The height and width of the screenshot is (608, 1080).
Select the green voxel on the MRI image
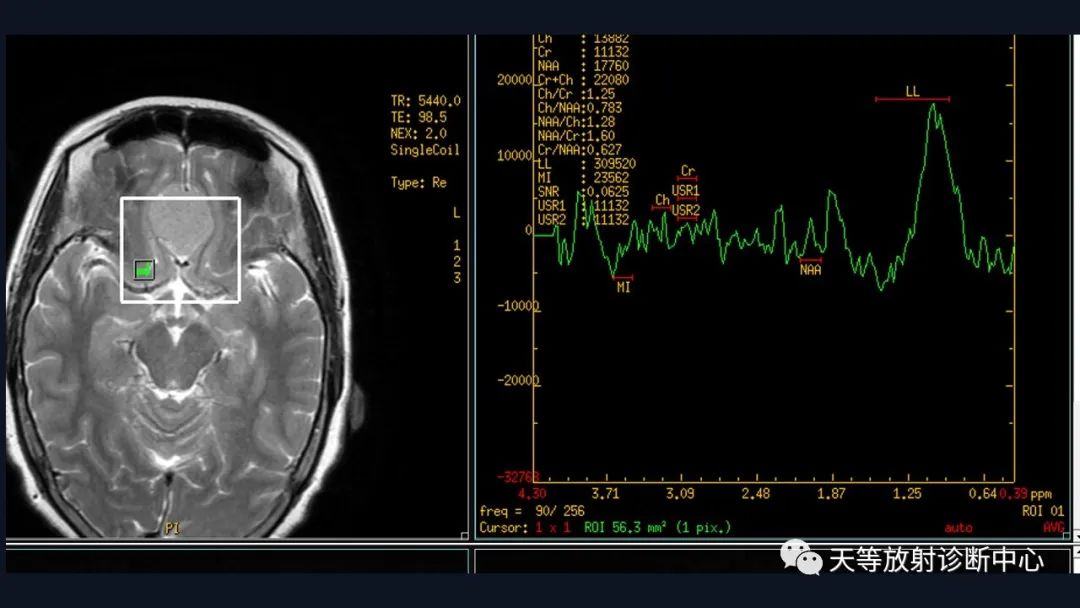144,270
